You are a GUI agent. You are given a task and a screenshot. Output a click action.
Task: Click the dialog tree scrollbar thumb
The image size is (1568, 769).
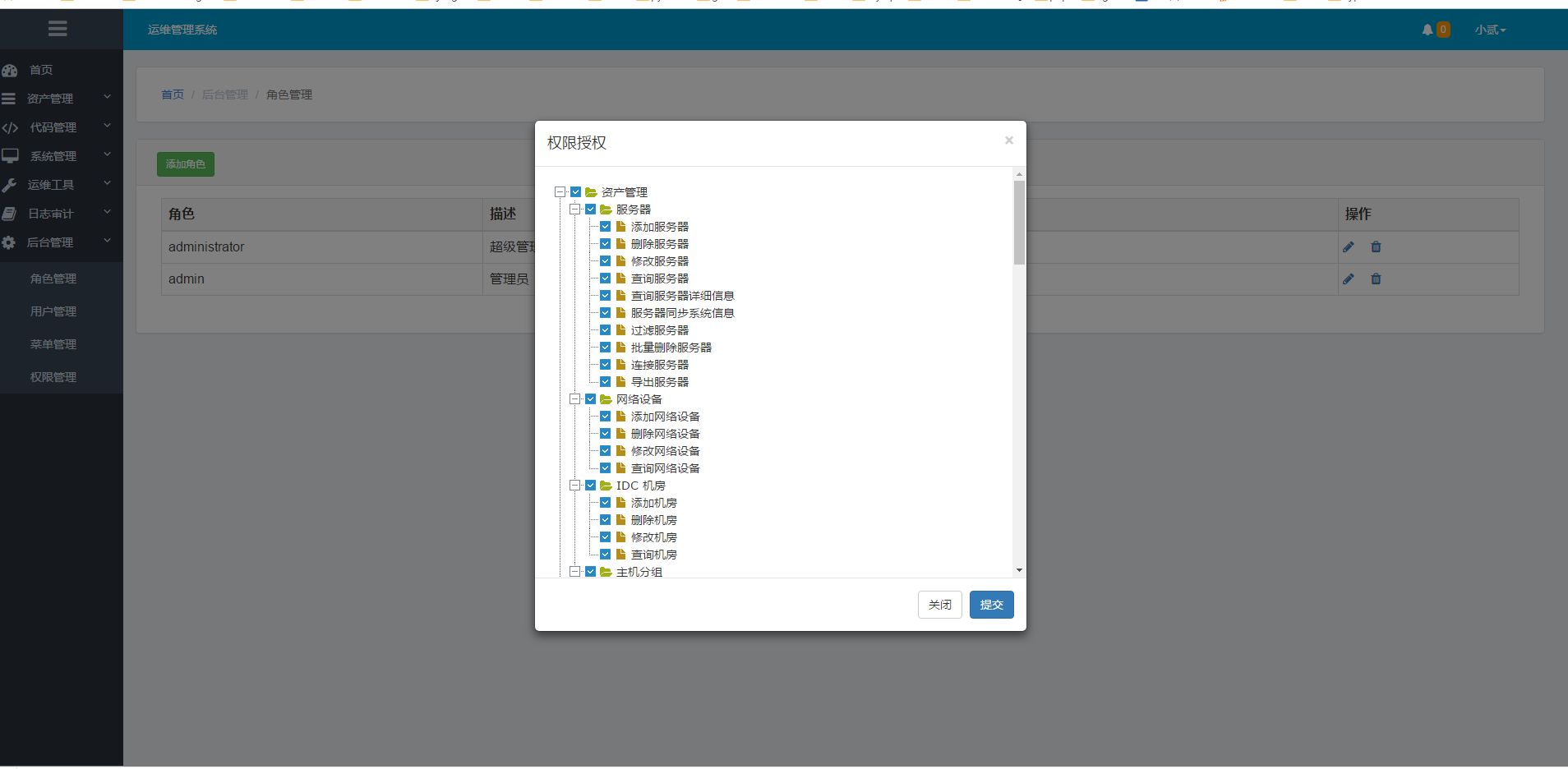(1019, 223)
